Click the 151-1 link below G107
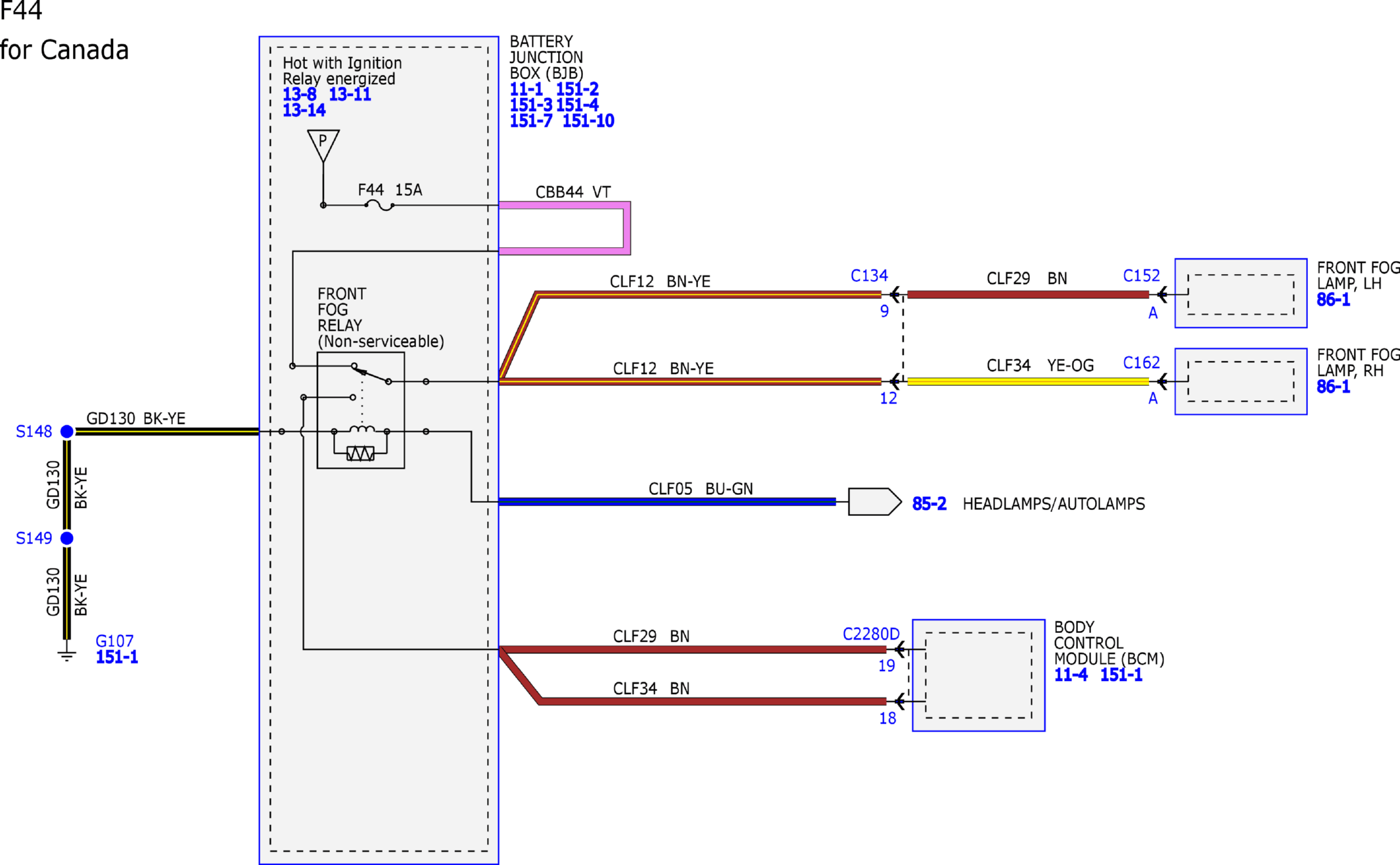Image resolution: width=1400 pixels, height=865 pixels. point(117,657)
